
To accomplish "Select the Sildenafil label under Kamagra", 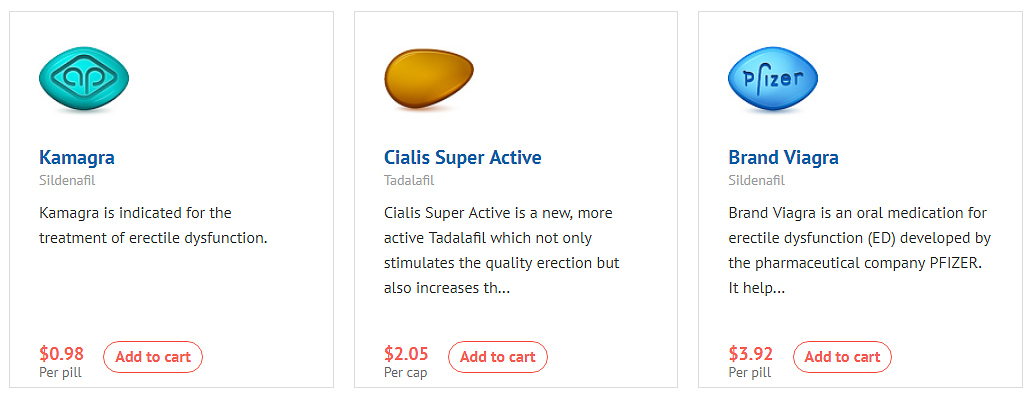I will 67,180.
